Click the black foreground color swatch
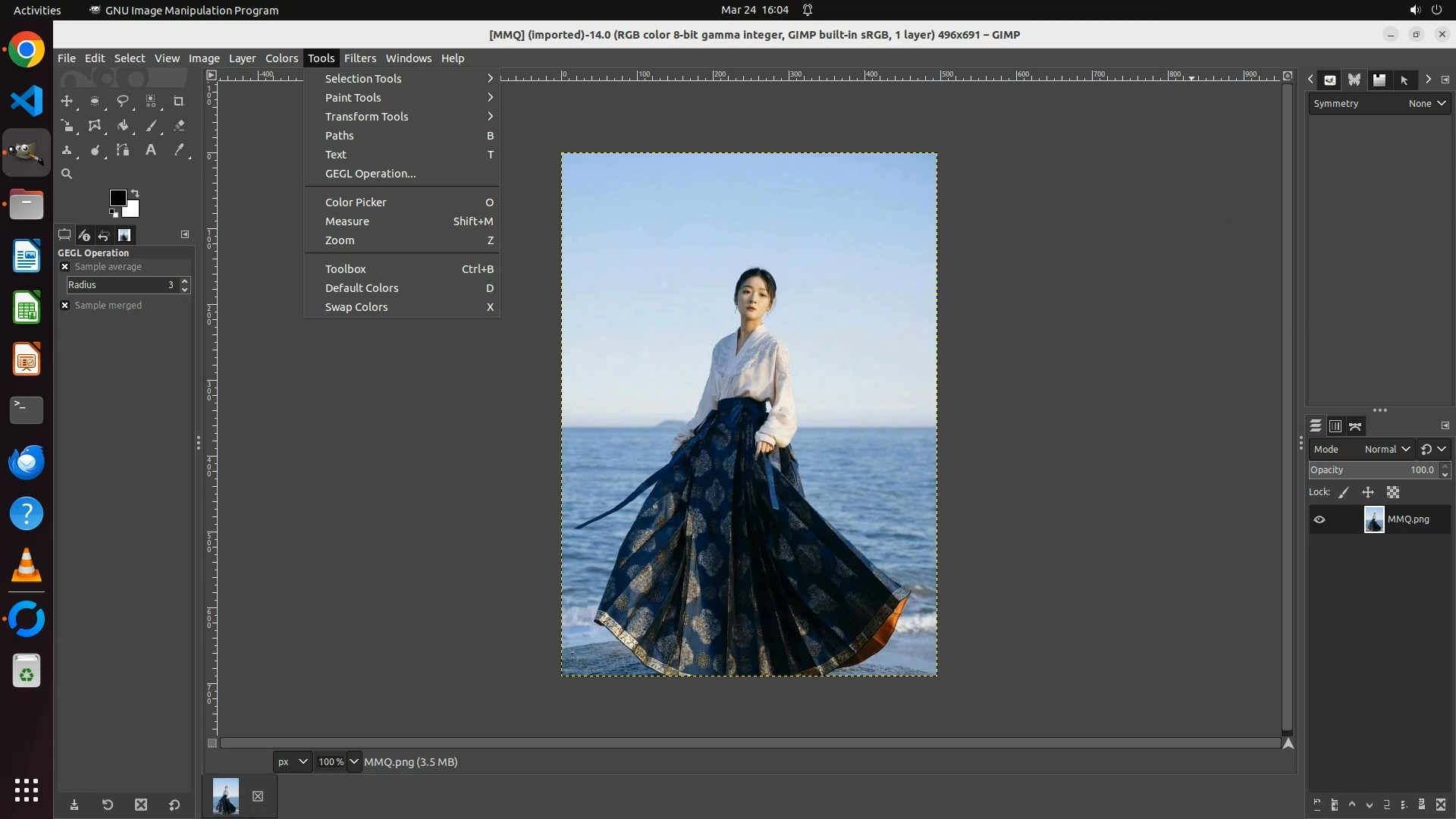The width and height of the screenshot is (1456, 819). point(117,197)
